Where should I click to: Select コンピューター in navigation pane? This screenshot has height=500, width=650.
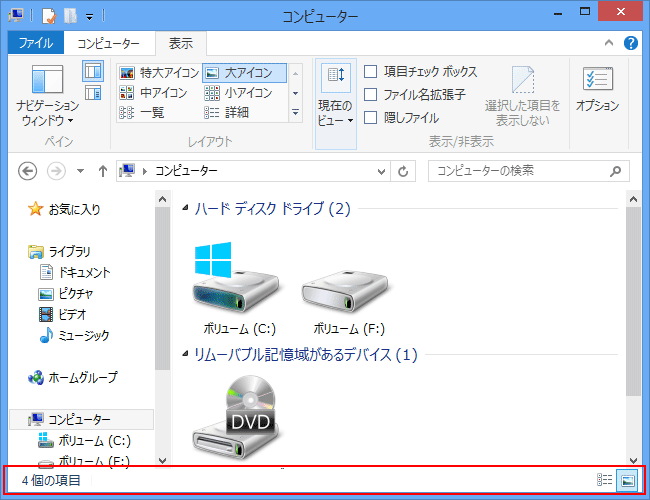81,420
